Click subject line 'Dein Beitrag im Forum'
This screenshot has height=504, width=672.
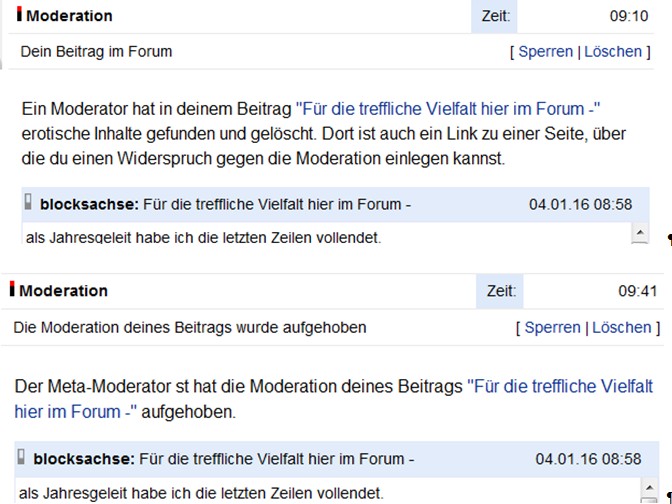coord(96,51)
